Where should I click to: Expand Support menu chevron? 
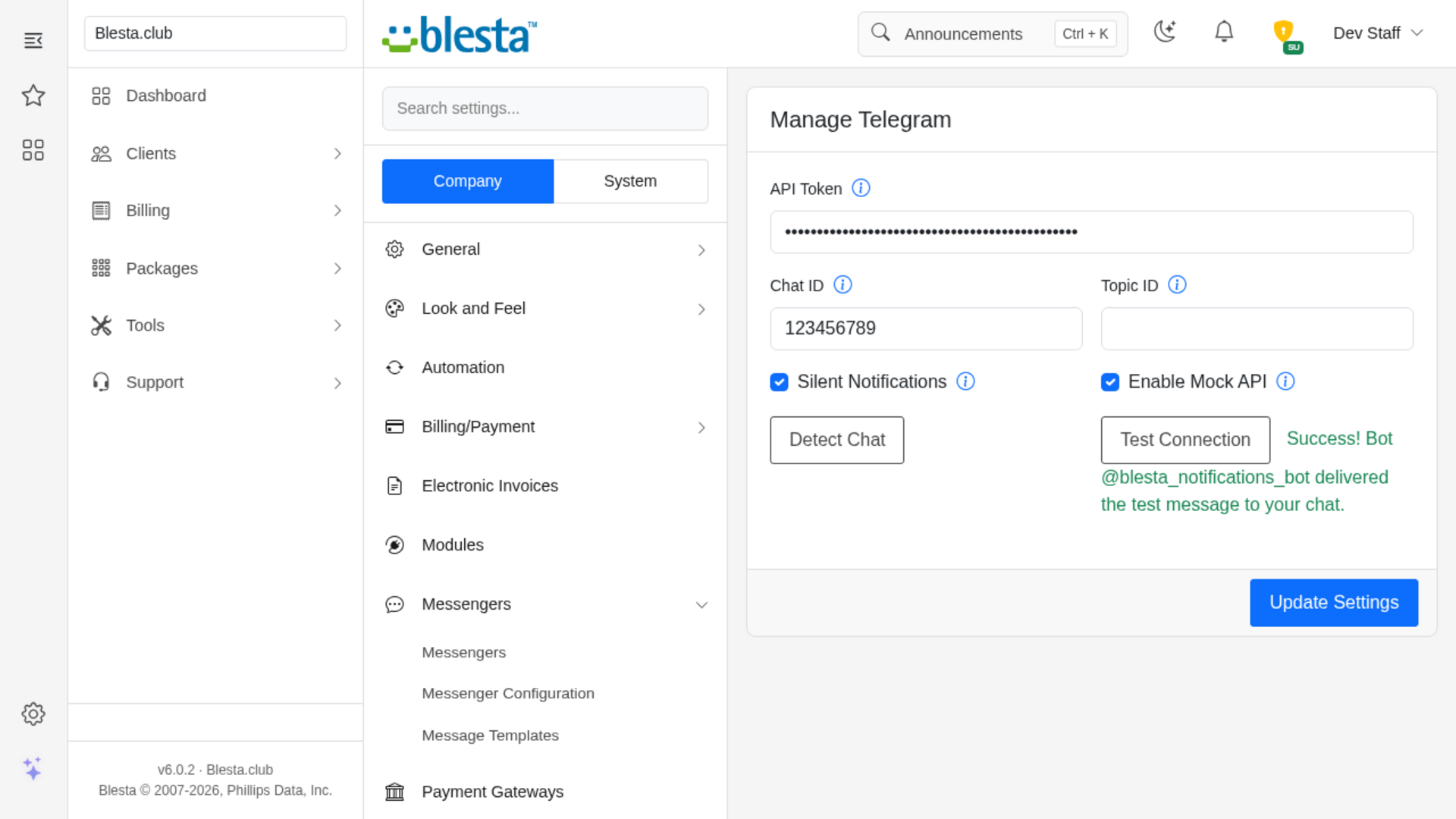point(337,383)
